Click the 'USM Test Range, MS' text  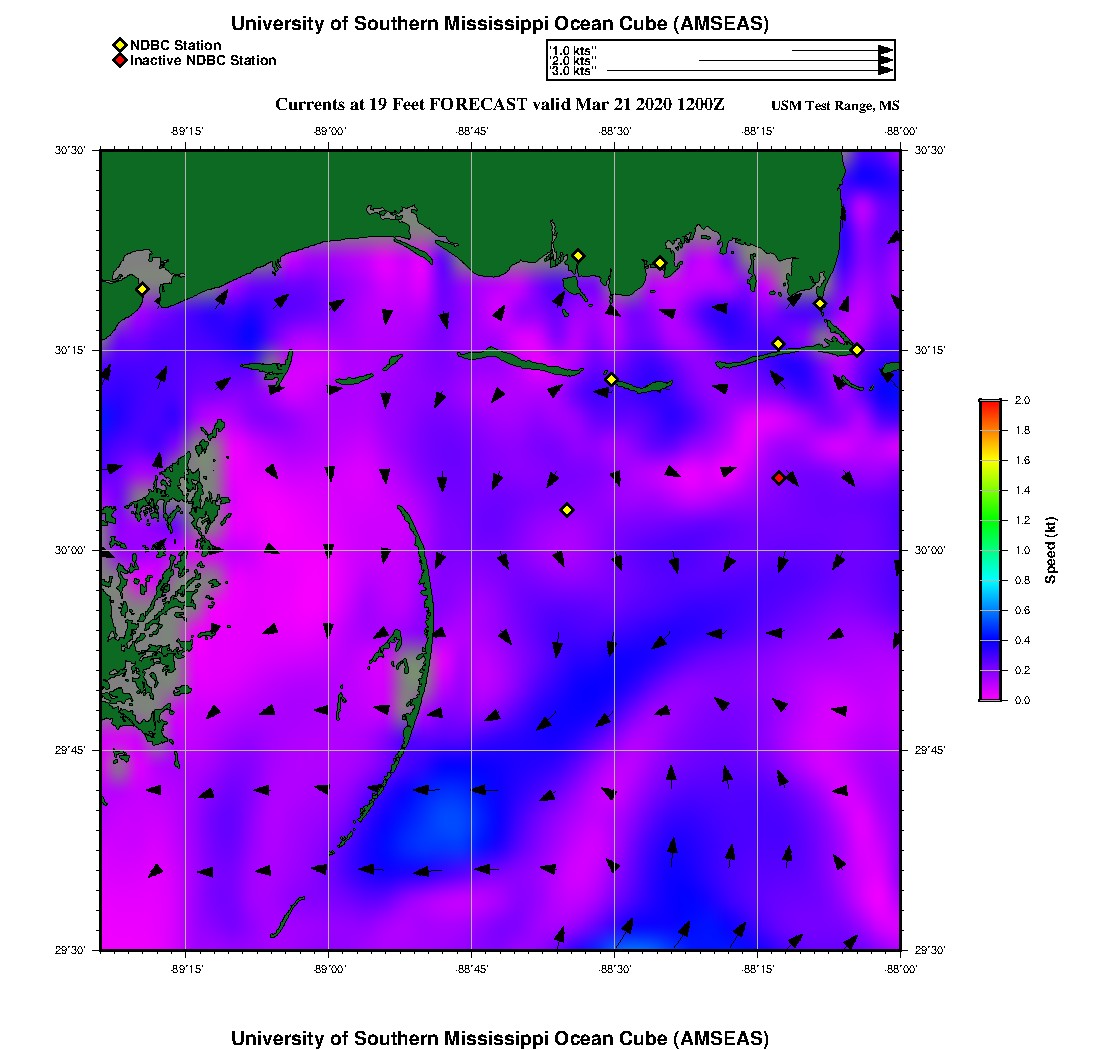click(x=835, y=106)
